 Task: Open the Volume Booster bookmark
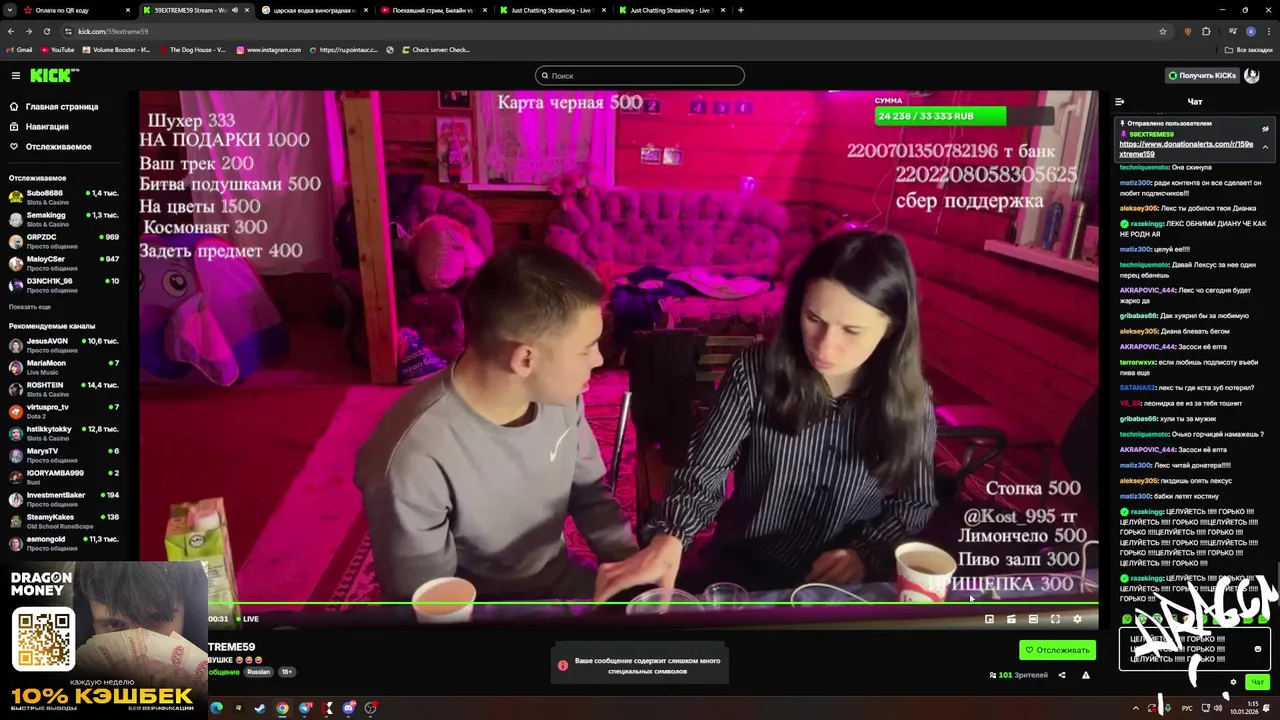click(116, 49)
